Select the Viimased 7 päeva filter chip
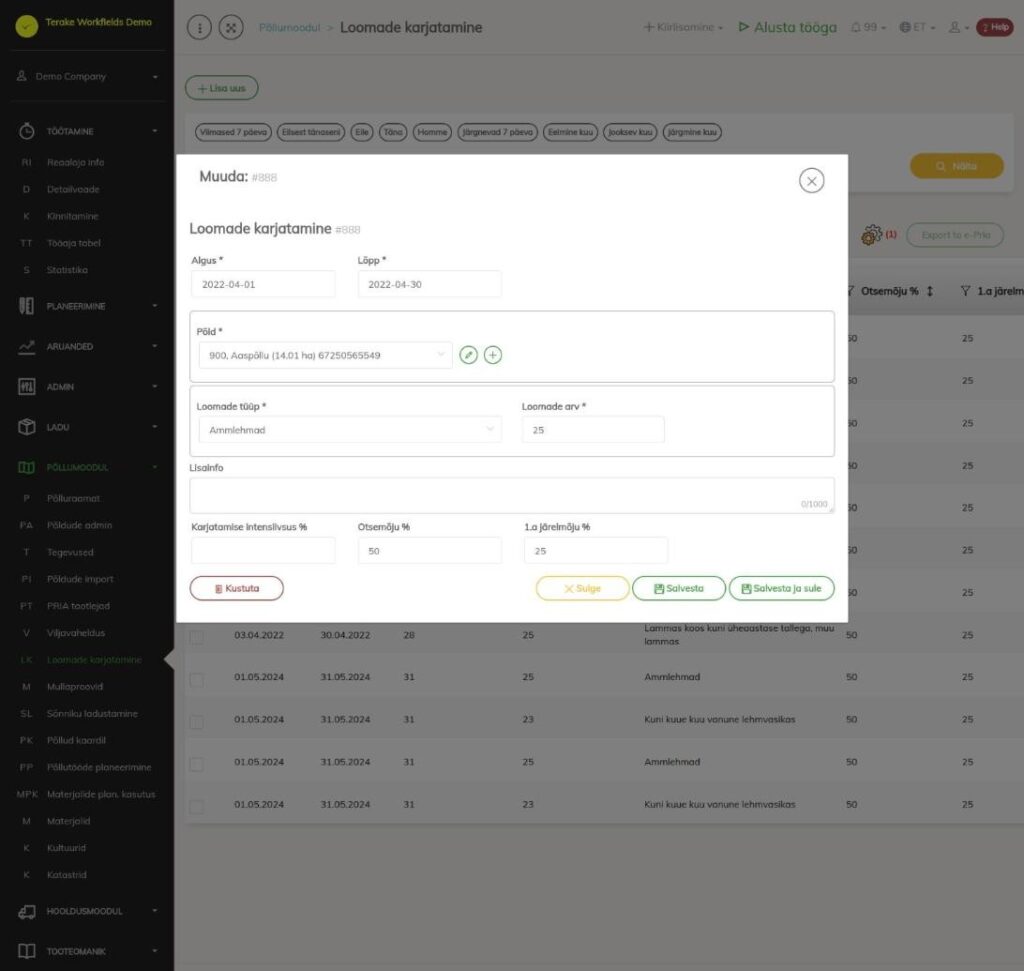This screenshot has width=1024, height=971. (x=233, y=132)
